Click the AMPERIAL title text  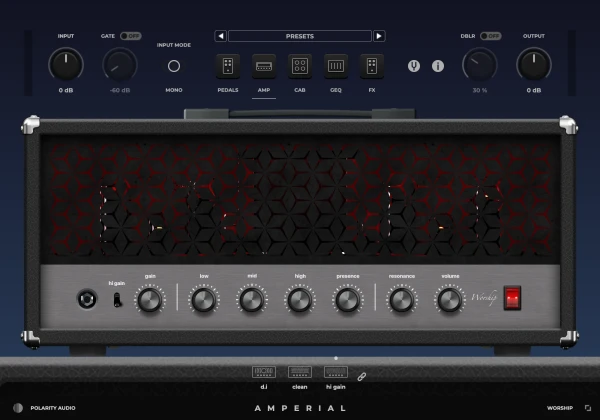pyautogui.click(x=300, y=408)
